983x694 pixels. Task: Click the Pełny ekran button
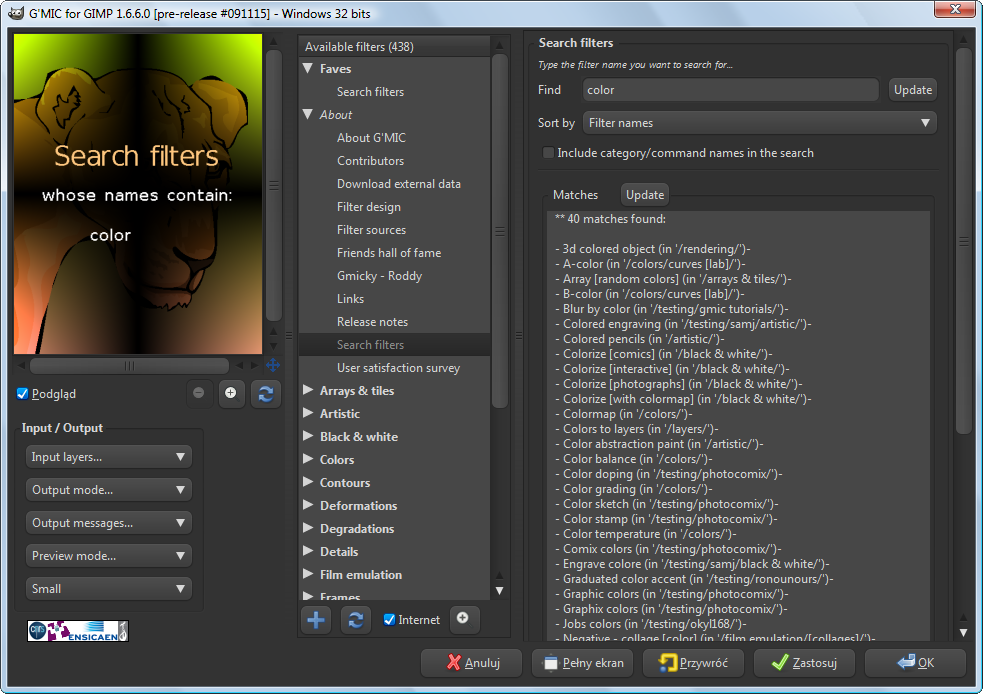582,663
